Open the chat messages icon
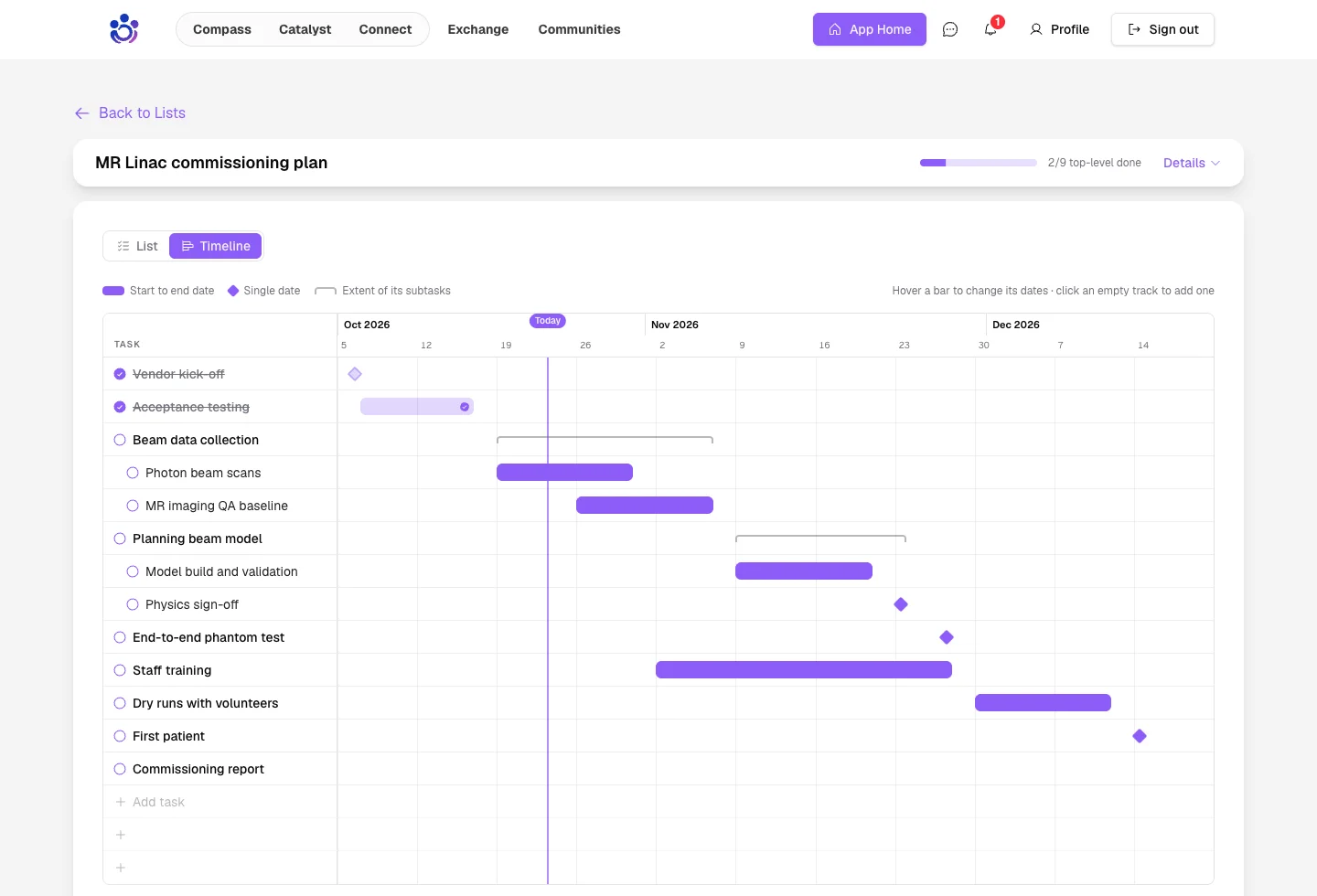This screenshot has height=896, width=1317. coord(950,29)
